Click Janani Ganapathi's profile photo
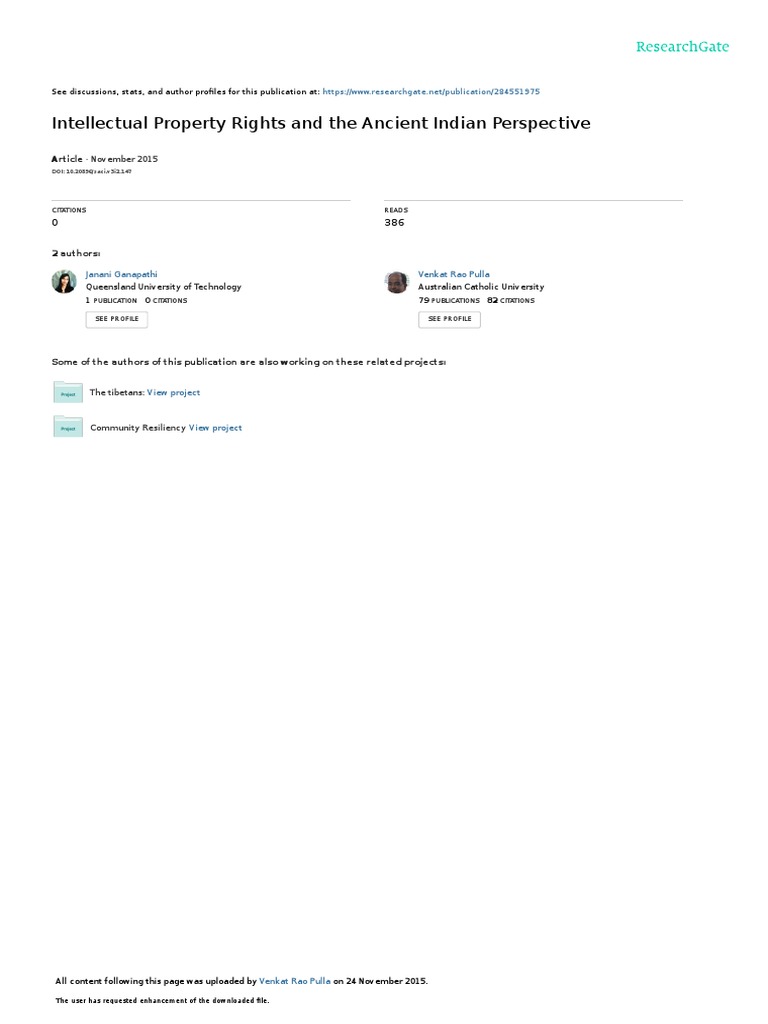 (x=64, y=282)
